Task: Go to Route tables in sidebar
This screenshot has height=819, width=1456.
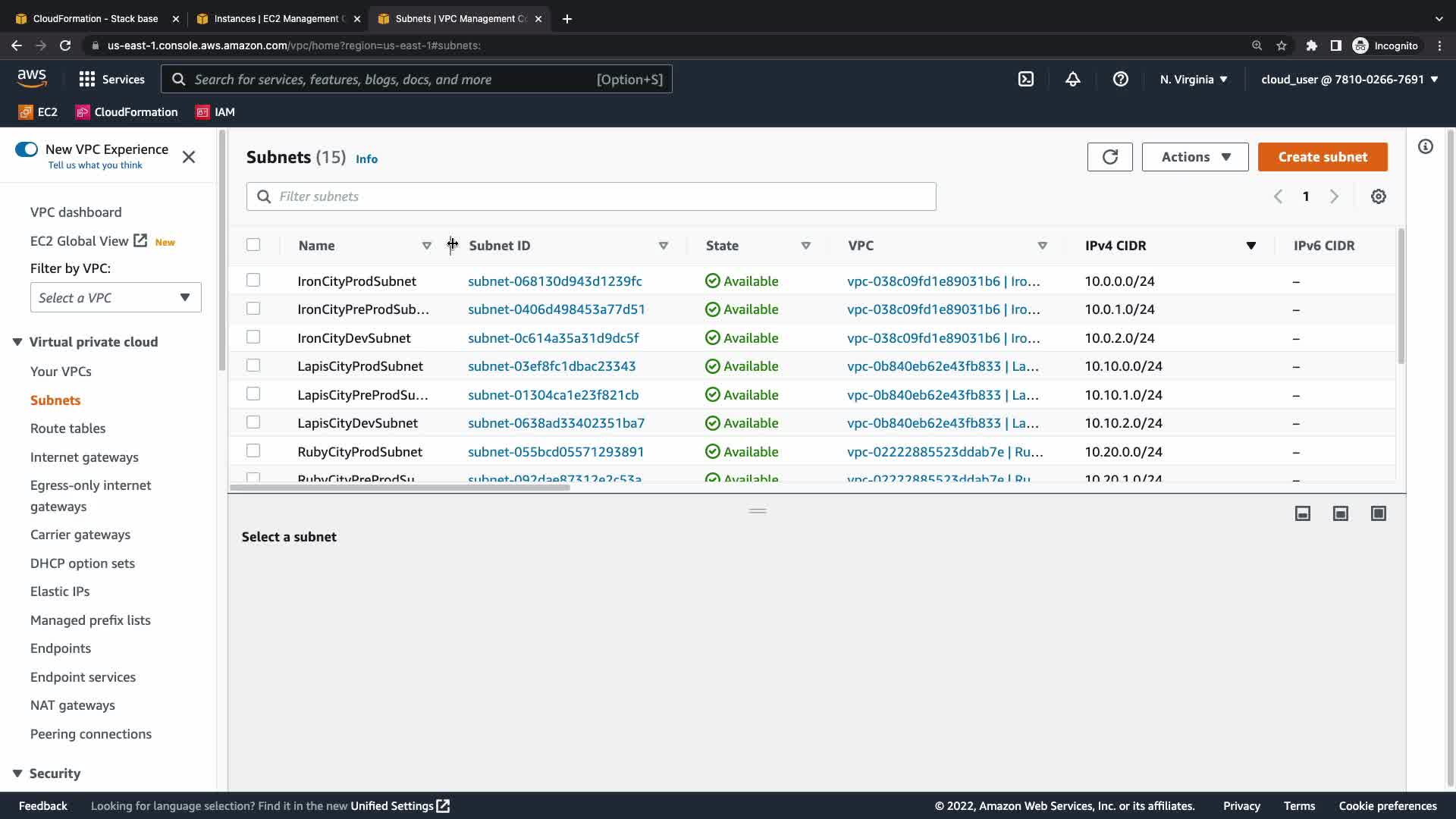Action: pyautogui.click(x=67, y=428)
